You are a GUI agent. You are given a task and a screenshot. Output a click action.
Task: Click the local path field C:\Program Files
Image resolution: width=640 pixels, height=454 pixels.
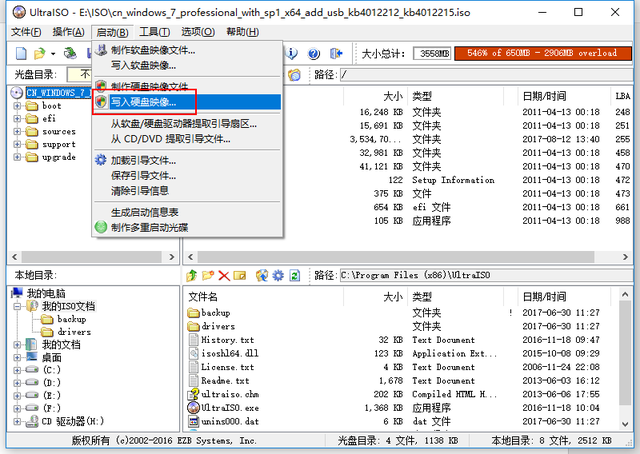pos(487,275)
